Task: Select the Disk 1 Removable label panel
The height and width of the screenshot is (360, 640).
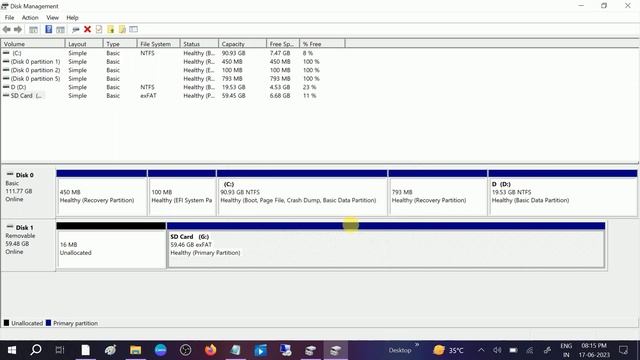Action: pyautogui.click(x=28, y=245)
